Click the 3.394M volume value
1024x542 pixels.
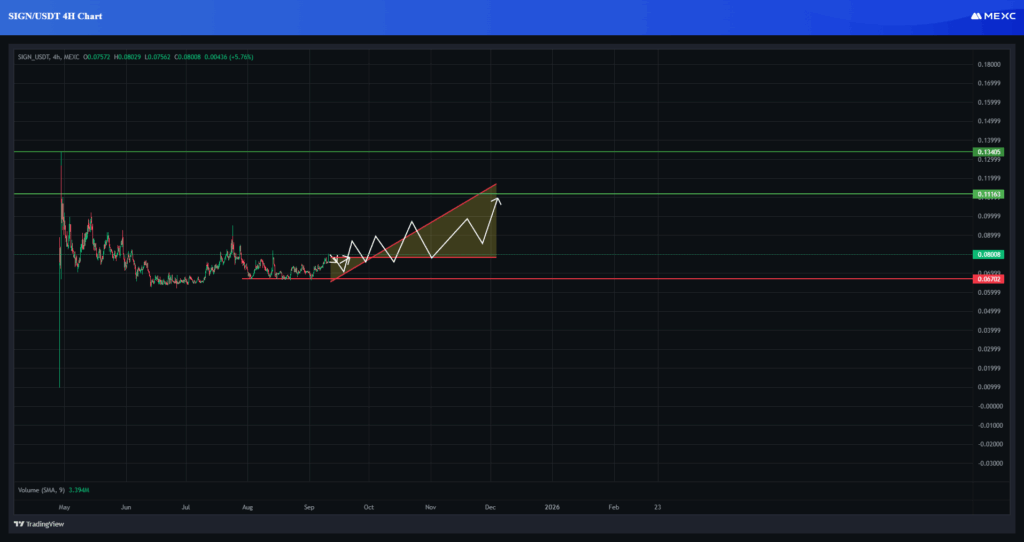(x=81, y=490)
